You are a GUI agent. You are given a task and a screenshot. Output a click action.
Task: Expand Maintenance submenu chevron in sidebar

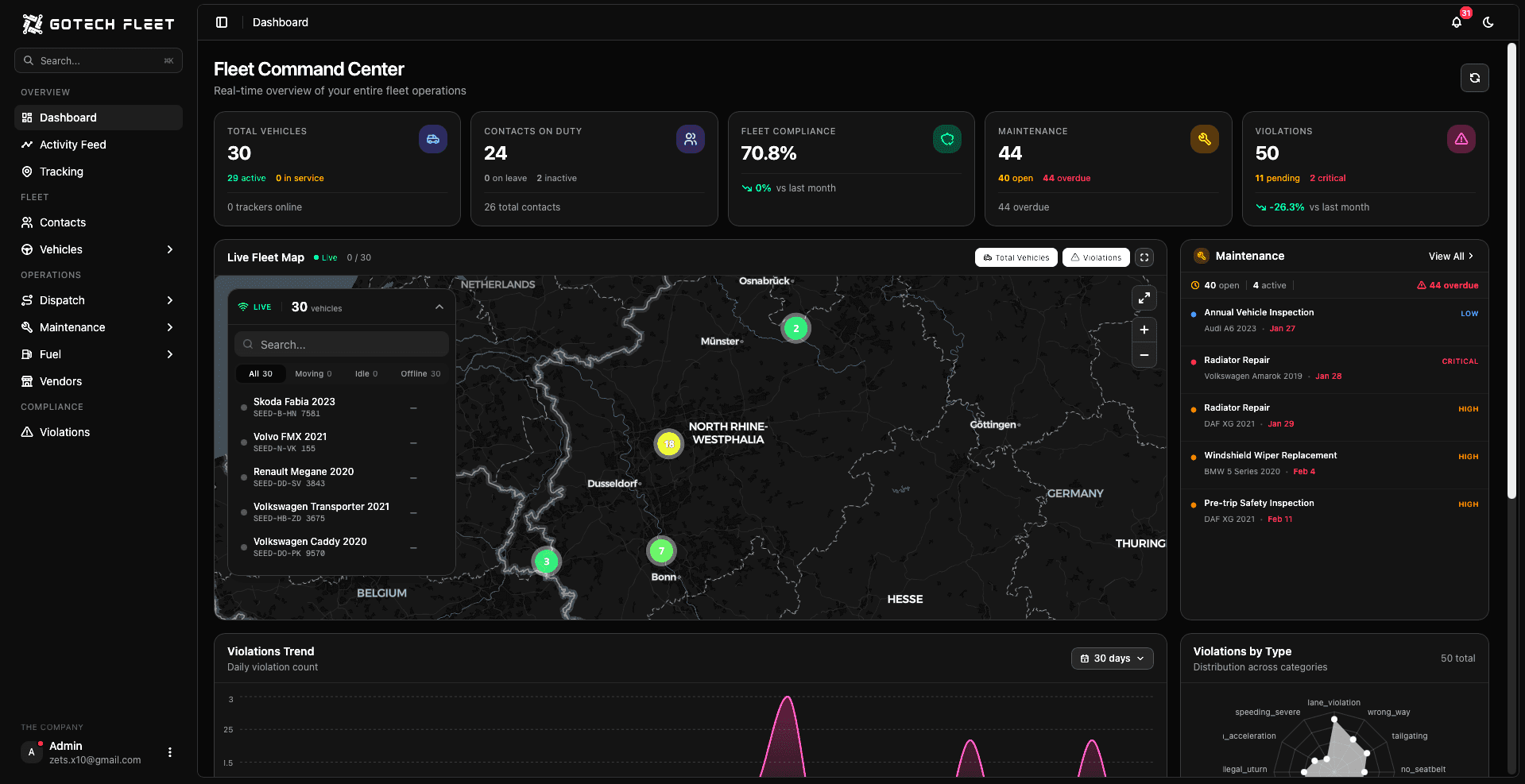(169, 327)
